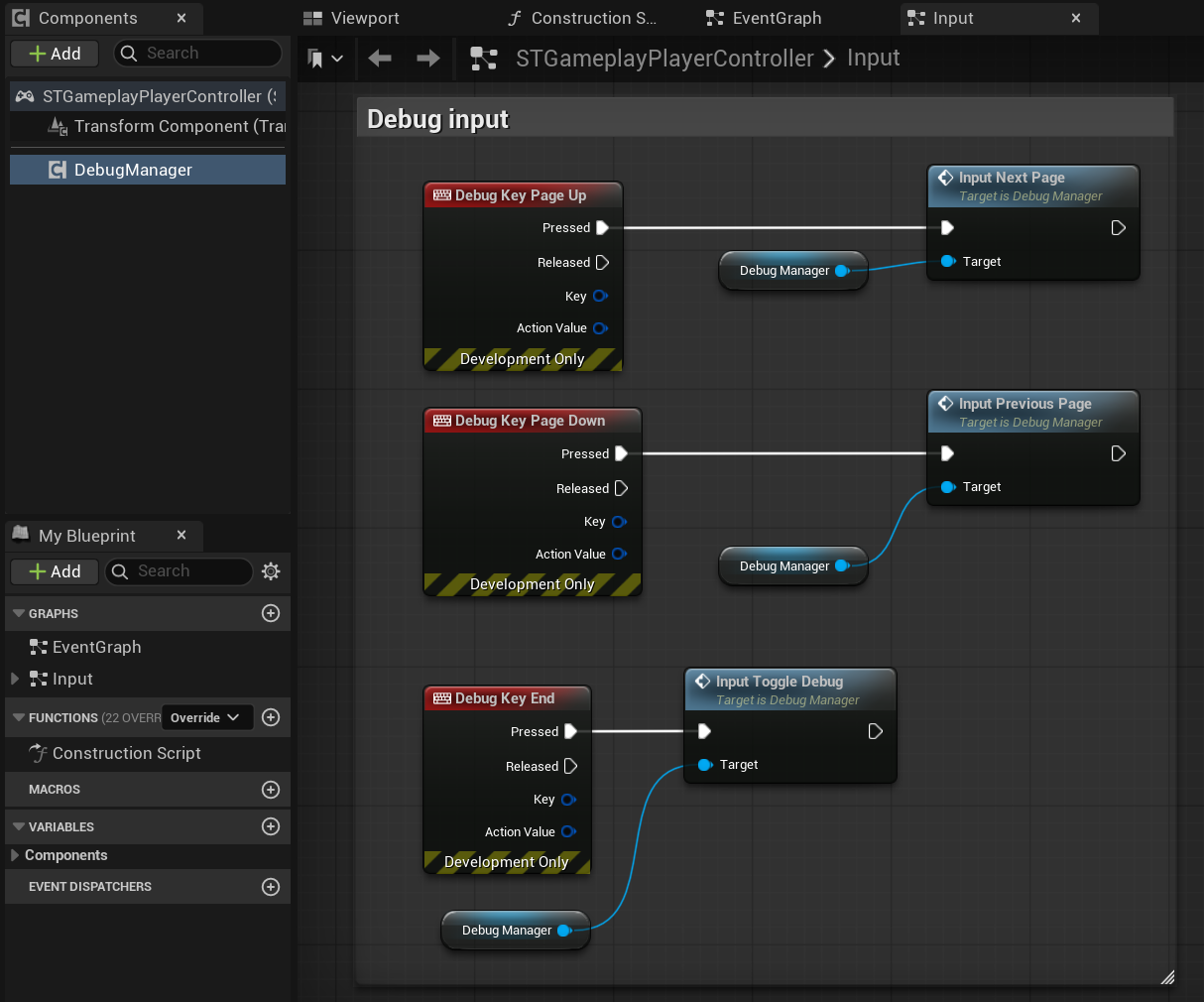Add a new variable with the plus icon
1204x1002 pixels.
click(x=271, y=826)
